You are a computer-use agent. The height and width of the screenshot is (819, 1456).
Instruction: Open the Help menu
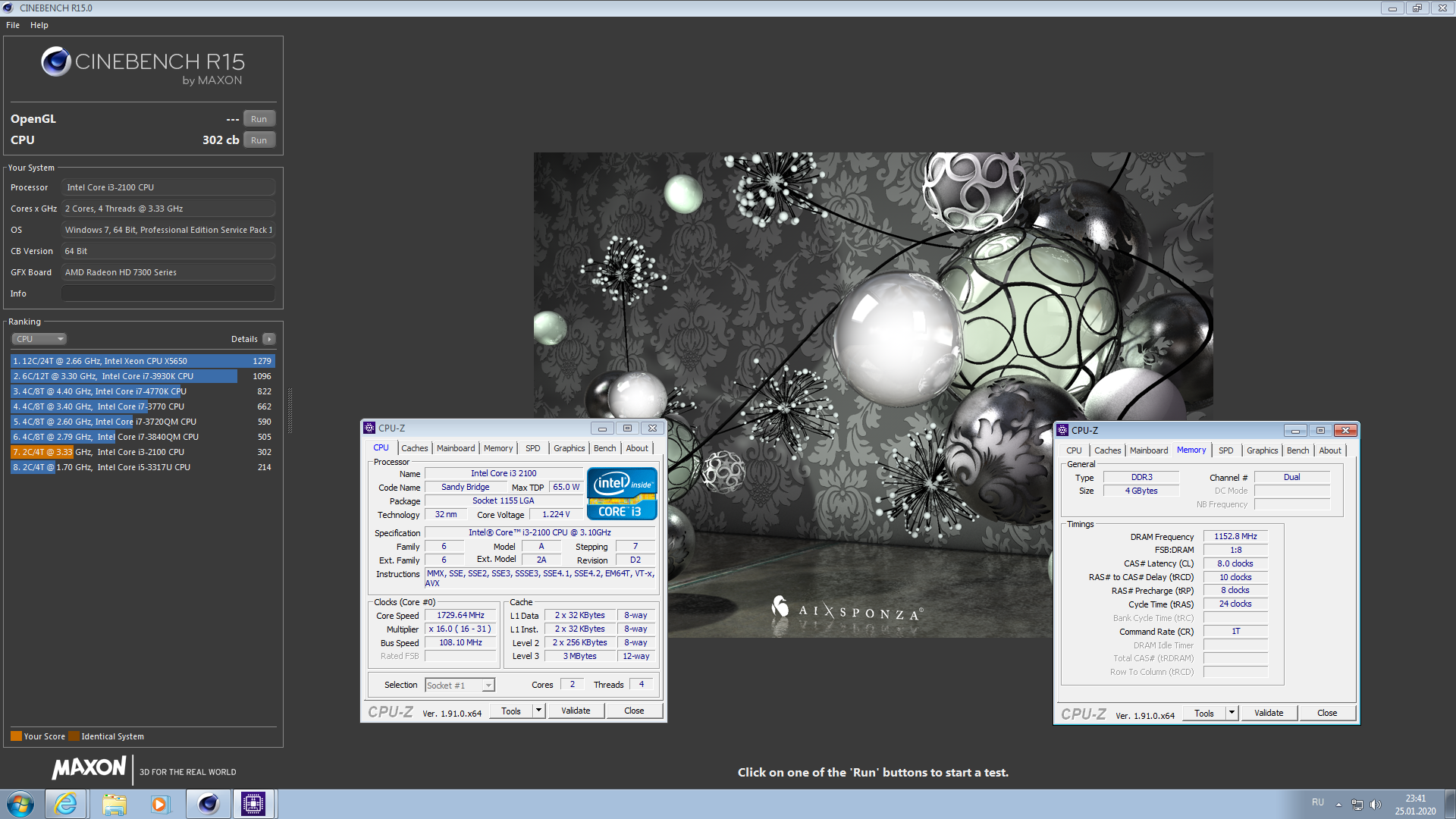pyautogui.click(x=39, y=25)
